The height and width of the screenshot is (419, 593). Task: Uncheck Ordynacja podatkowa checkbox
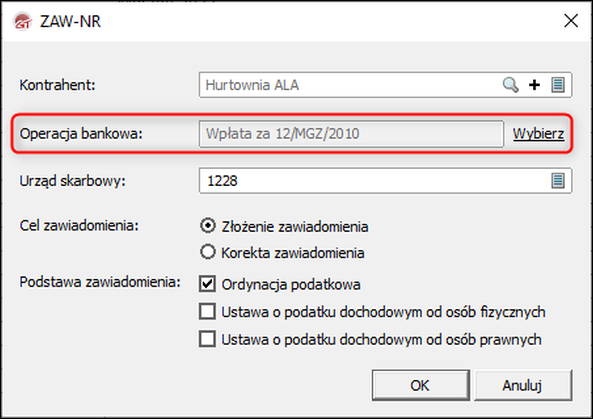coord(207,284)
